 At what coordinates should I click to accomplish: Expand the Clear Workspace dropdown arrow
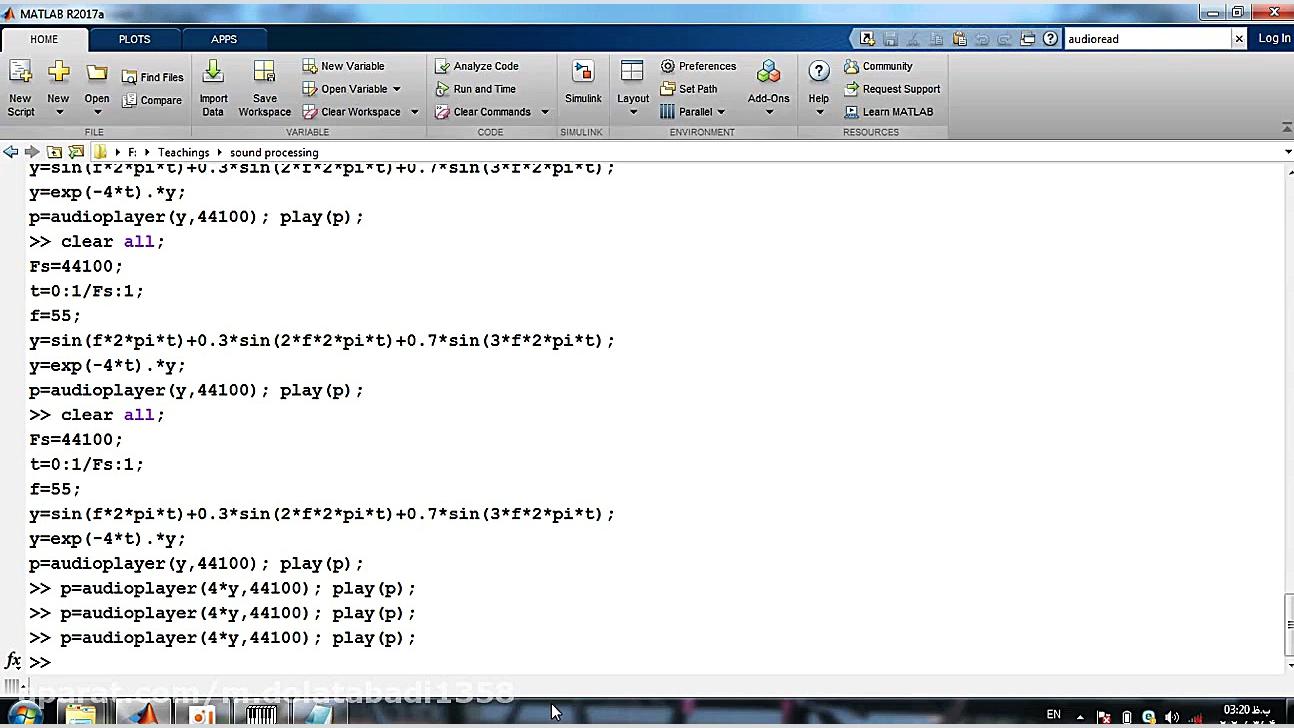click(414, 112)
